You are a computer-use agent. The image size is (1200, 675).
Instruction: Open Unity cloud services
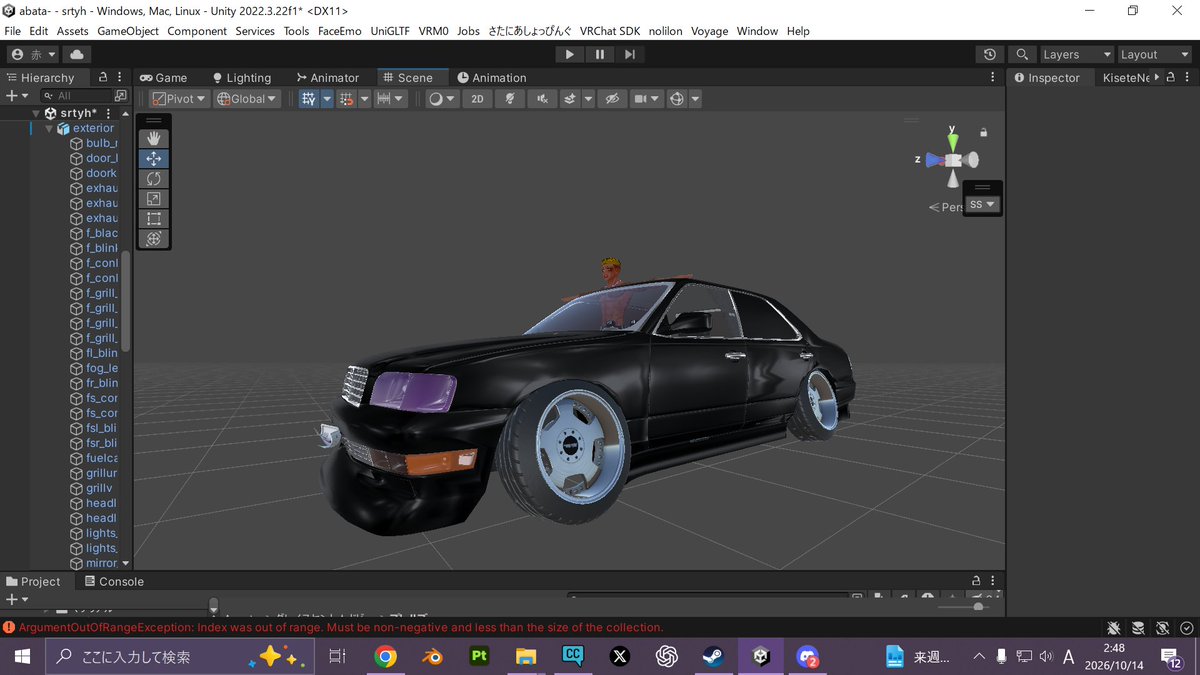coord(77,54)
